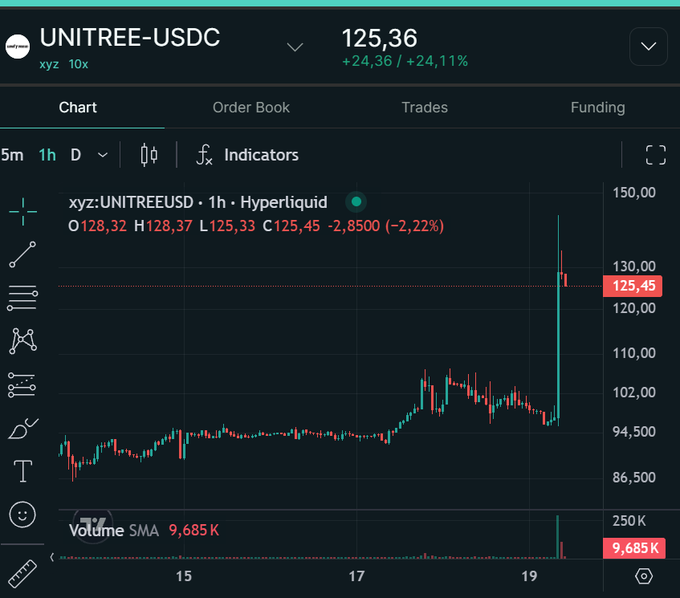Click the UNITREE-USDC pair title
The width and height of the screenshot is (680, 598).
coord(130,37)
